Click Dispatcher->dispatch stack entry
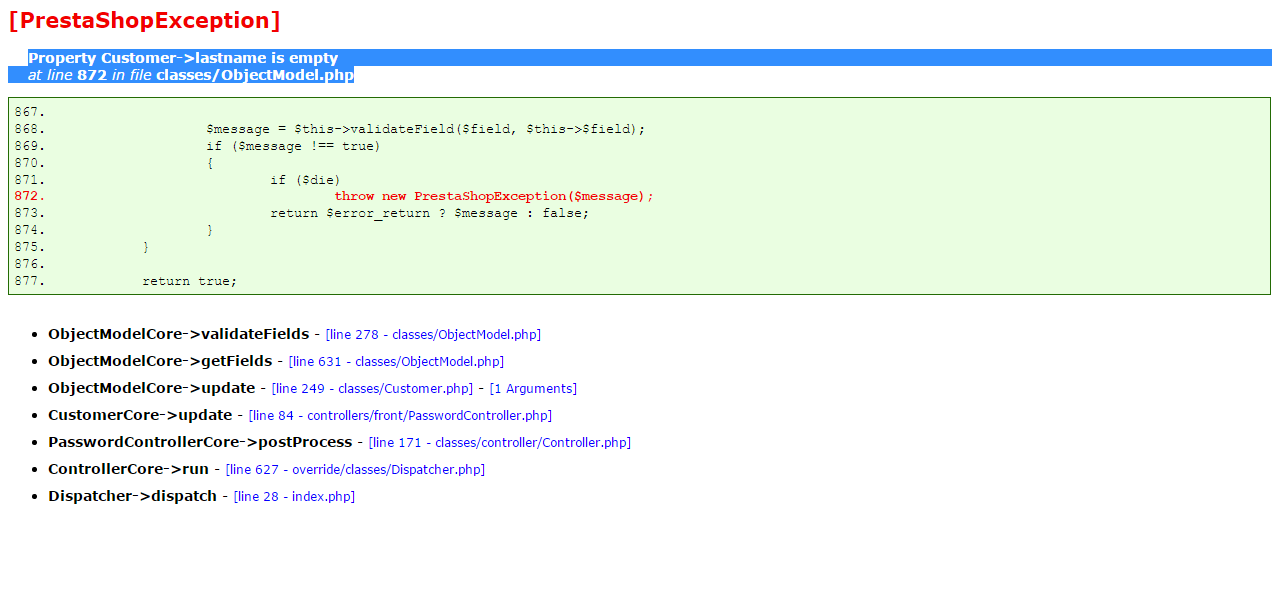The width and height of the screenshot is (1280, 600). click(x=133, y=496)
